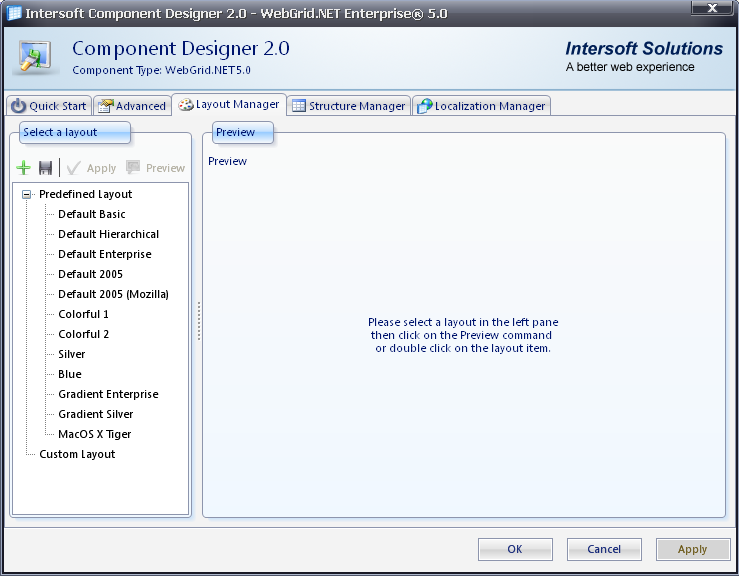Viewport: 739px width, 577px height.
Task: Click the title bar application icon
Action: pos(14,13)
